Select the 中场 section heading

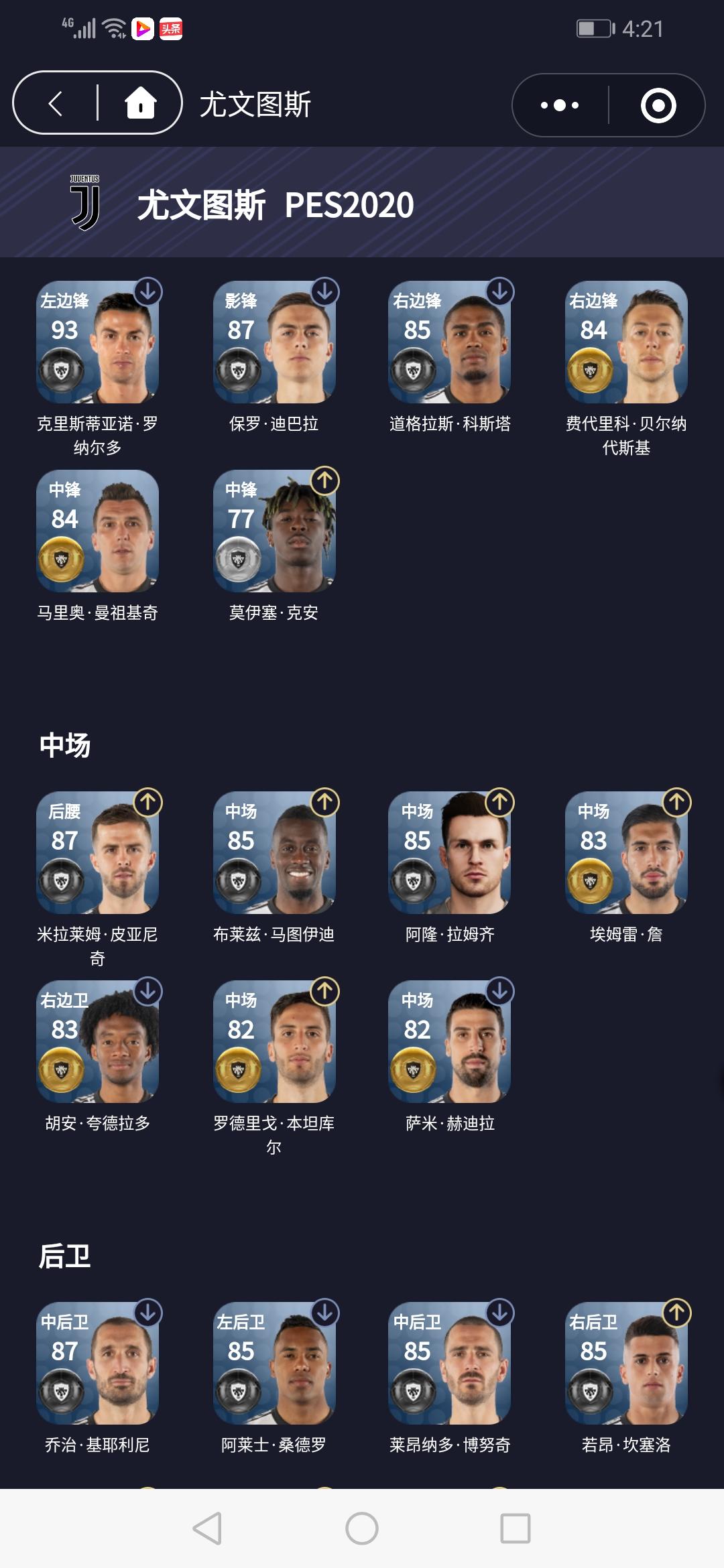pos(65,745)
